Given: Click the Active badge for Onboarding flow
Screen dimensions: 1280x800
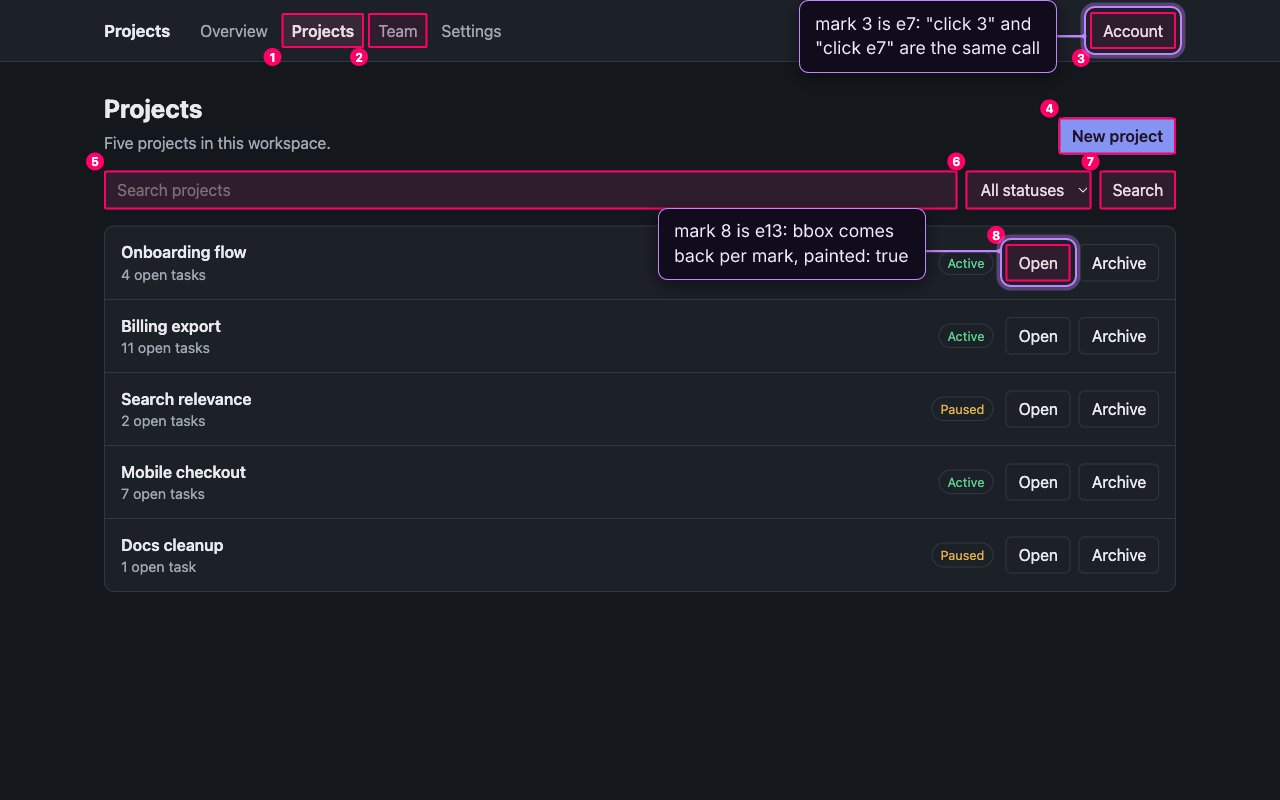Looking at the screenshot, I should [966, 263].
